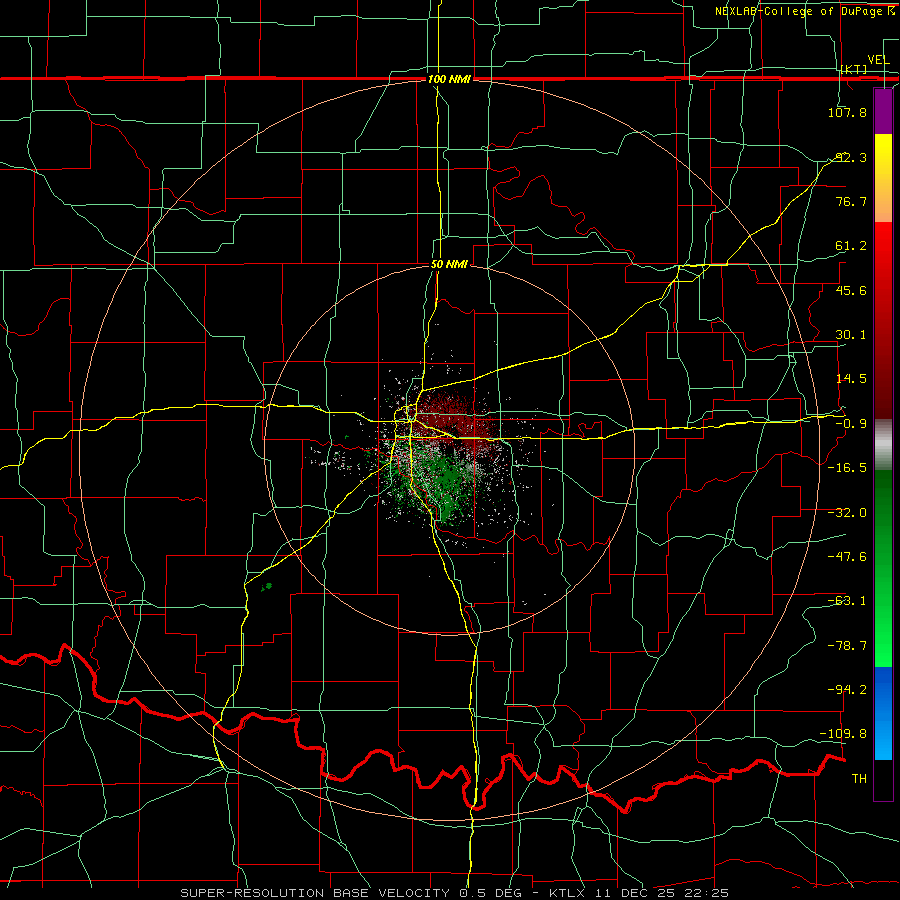Select the 45.6 legend value
This screenshot has width=900, height=900.
point(851,290)
